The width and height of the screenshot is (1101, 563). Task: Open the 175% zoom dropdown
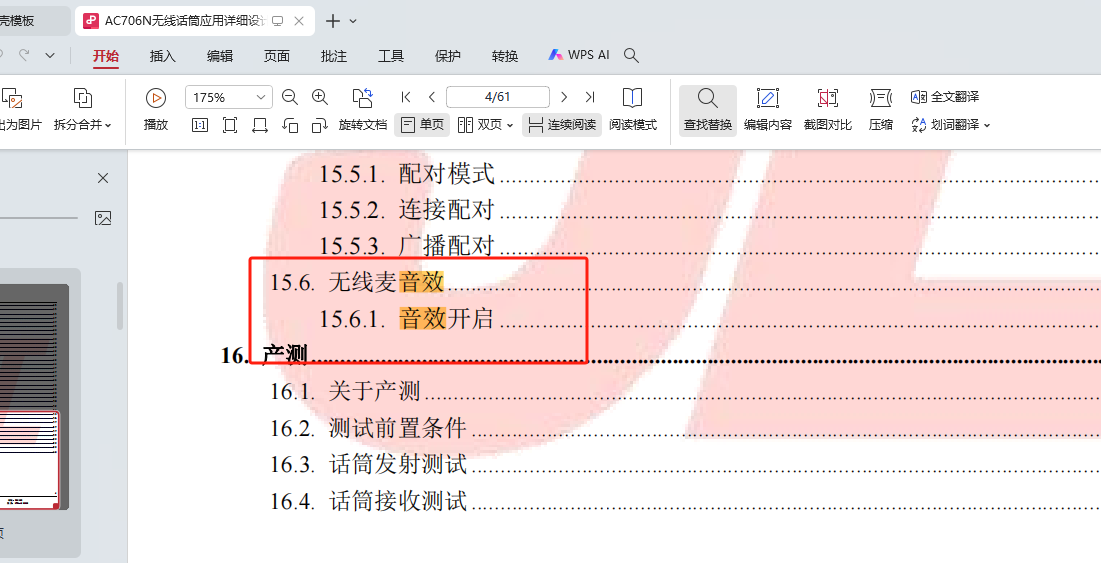coord(261,97)
